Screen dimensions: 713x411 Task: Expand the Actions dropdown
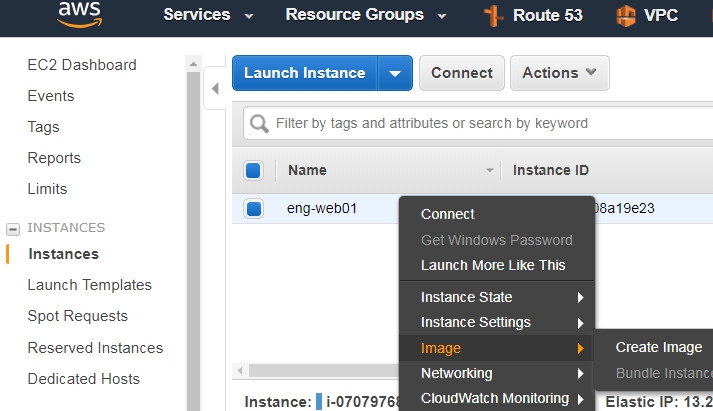[x=559, y=73]
